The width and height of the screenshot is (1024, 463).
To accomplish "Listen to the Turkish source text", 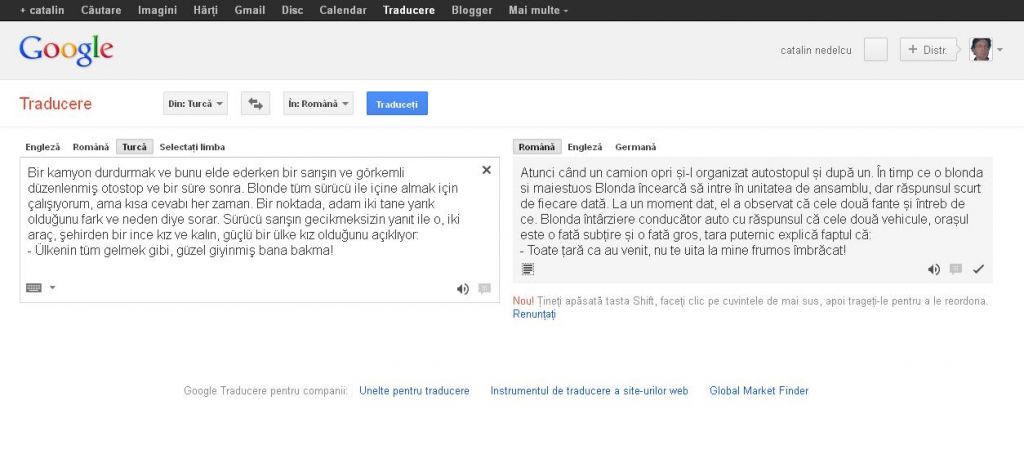I will pos(462,289).
